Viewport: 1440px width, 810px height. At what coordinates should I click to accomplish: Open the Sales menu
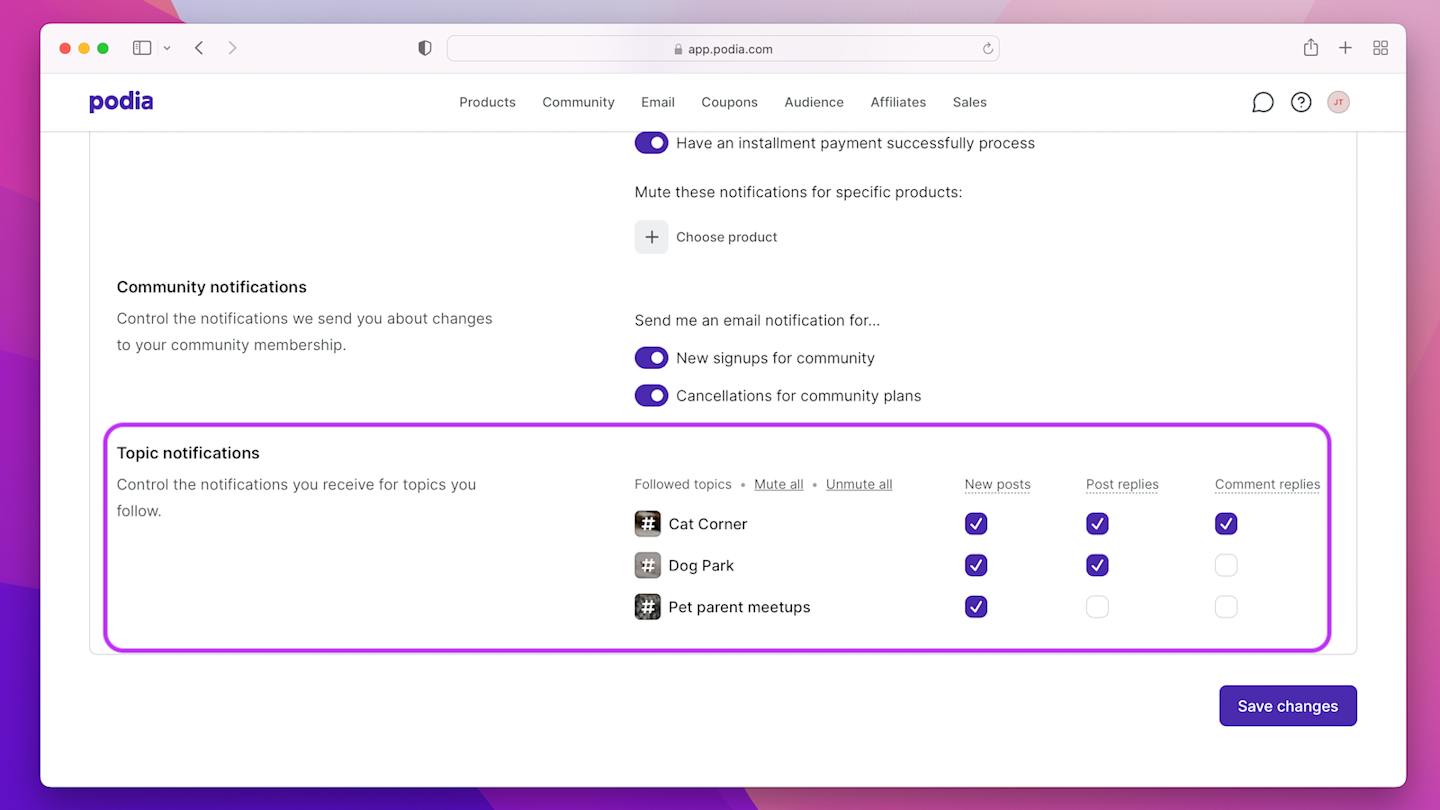[x=969, y=102]
